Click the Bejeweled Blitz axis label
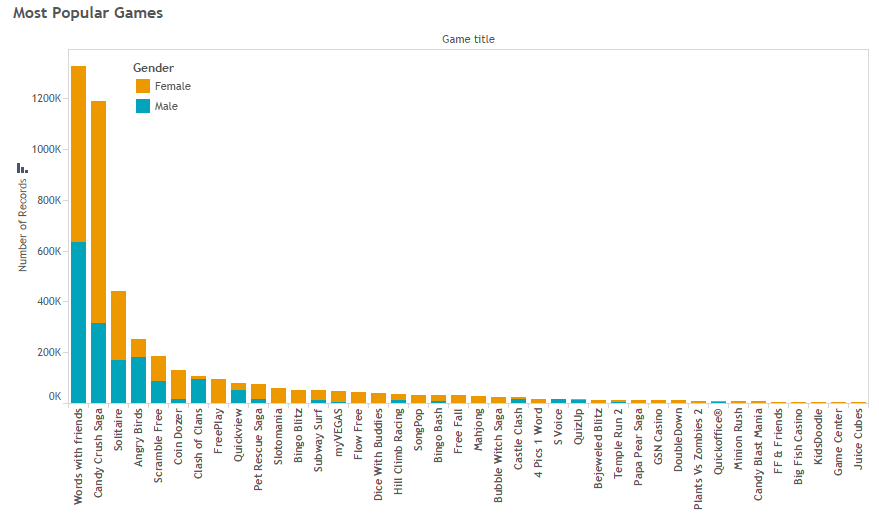 (x=598, y=448)
